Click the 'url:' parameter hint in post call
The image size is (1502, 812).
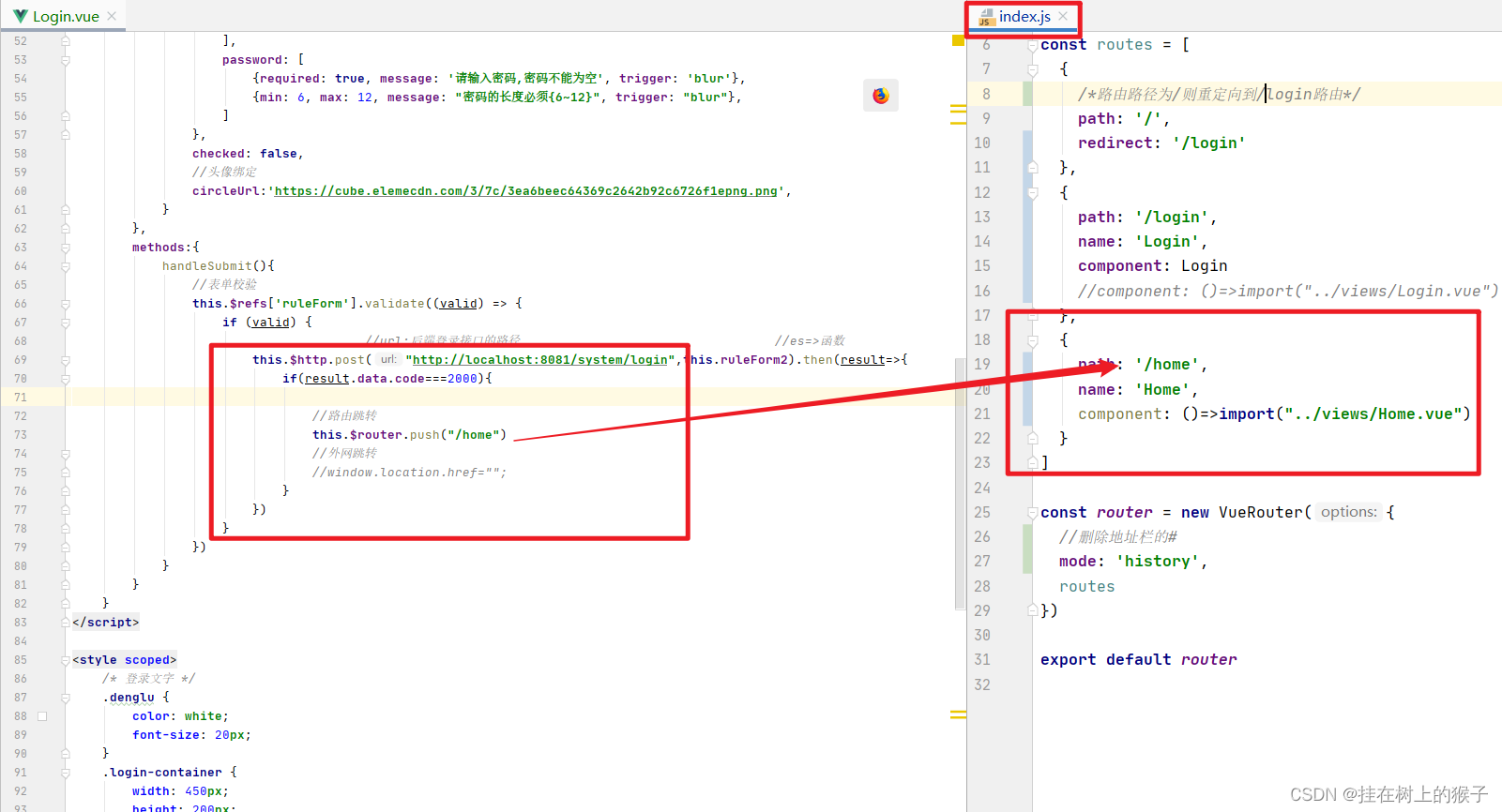point(388,359)
